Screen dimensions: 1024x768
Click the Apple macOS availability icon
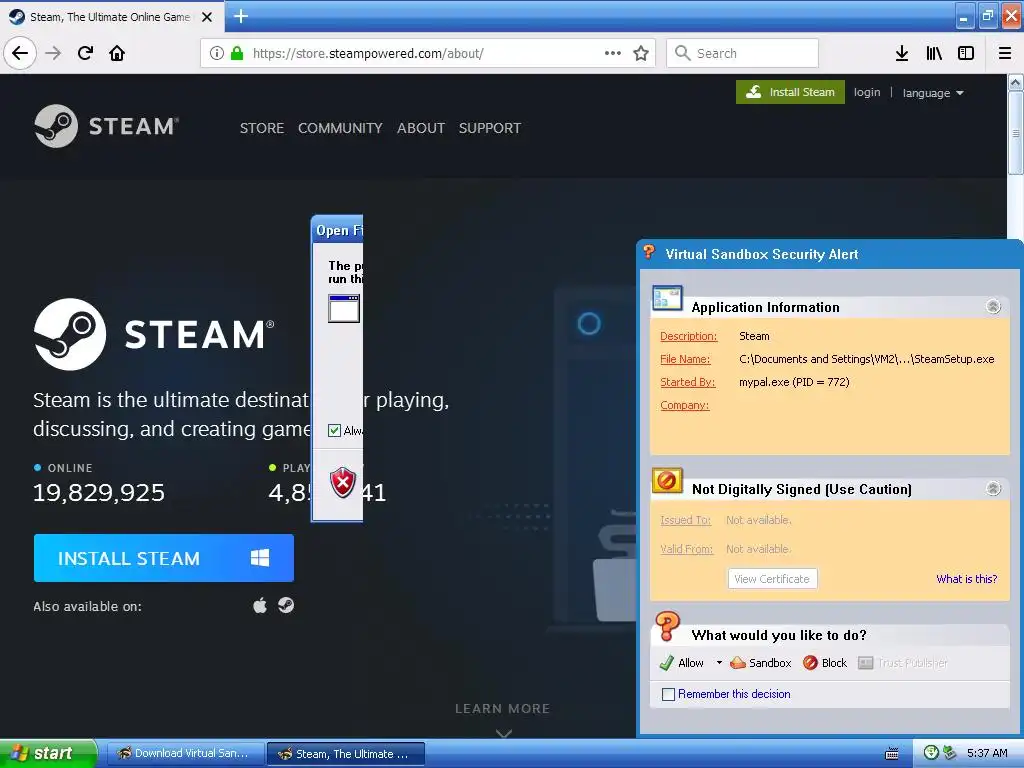pyautogui.click(x=260, y=605)
